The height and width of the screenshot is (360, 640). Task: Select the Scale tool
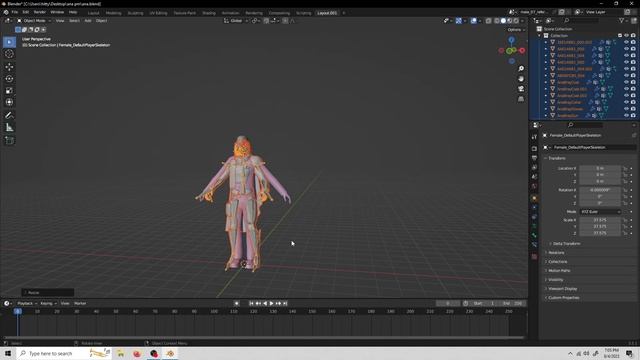click(x=9, y=91)
